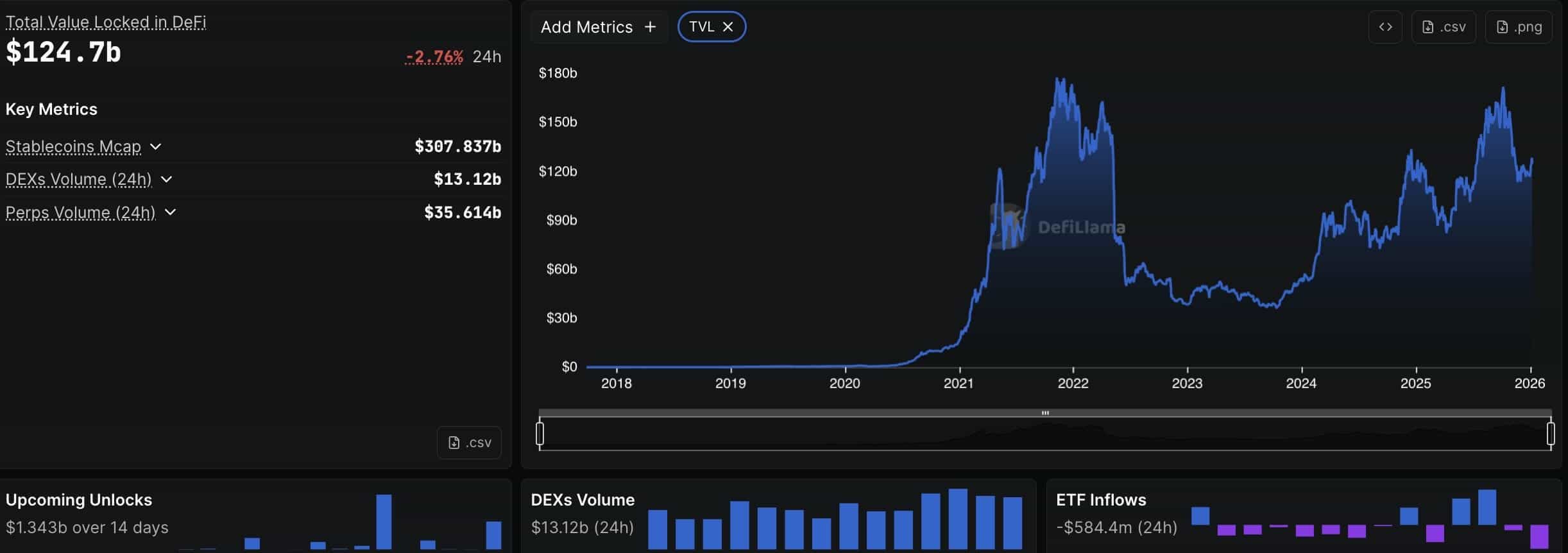This screenshot has width=1568, height=553.
Task: Click the range slider top drag grip
Action: click(1045, 413)
